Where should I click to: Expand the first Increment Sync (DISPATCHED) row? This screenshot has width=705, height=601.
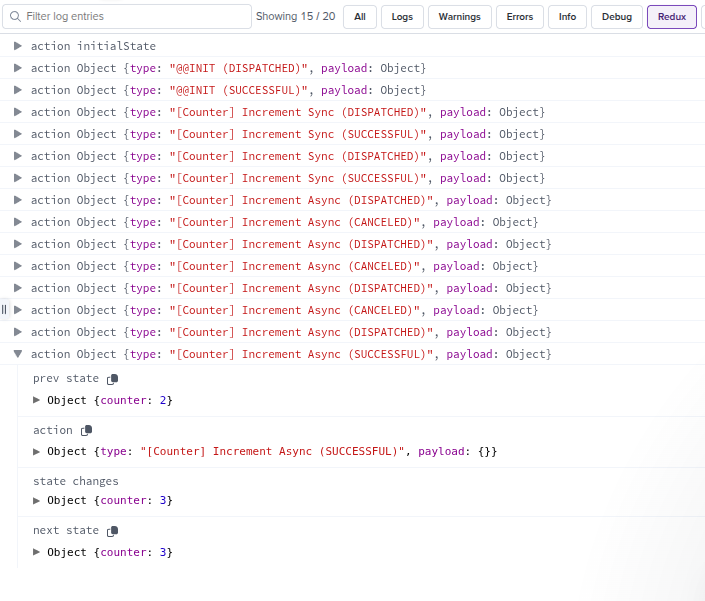pyautogui.click(x=18, y=112)
